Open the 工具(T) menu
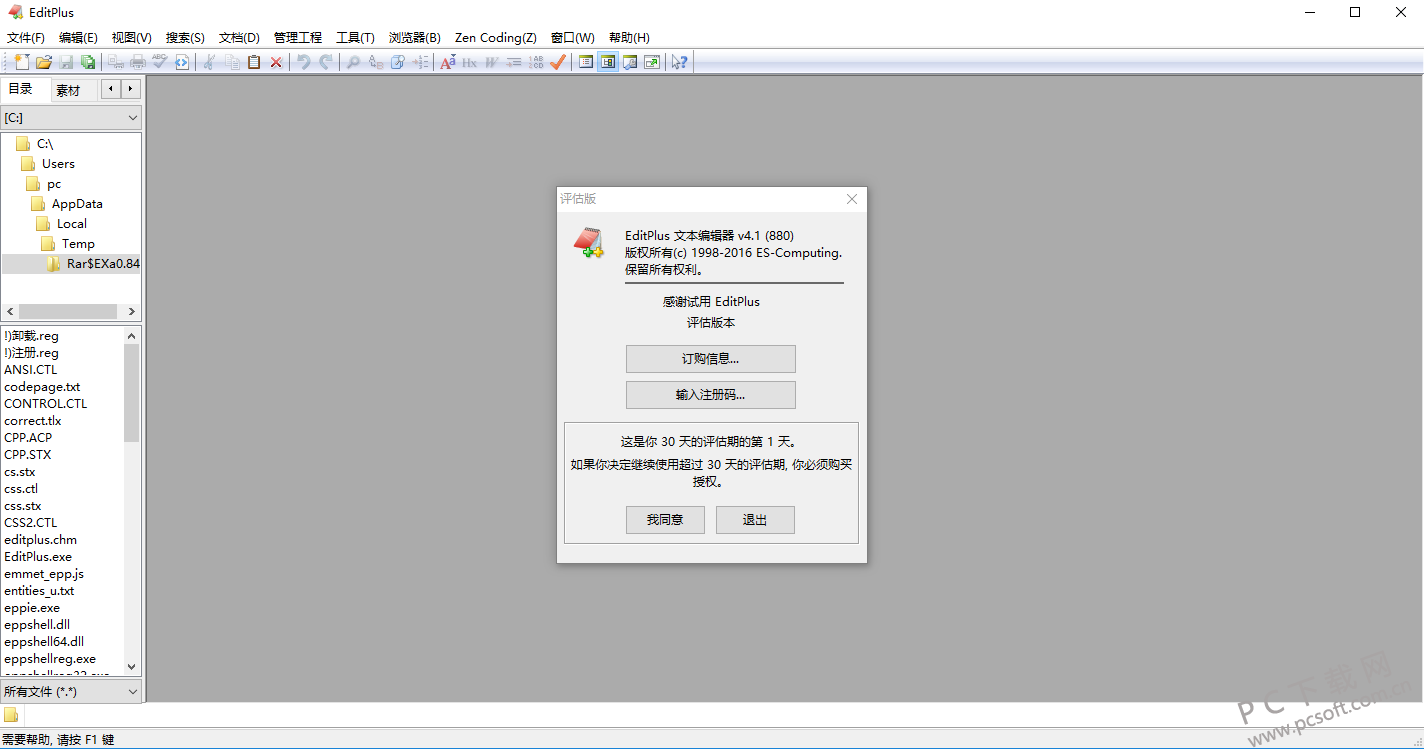Viewport: 1424px width, 749px height. 355,38
